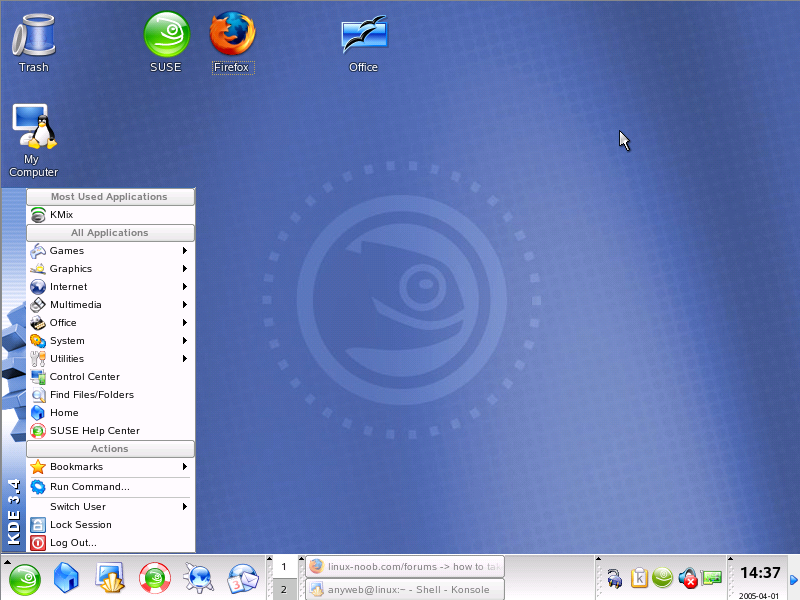Launch Konsole terminal from the panel
The image size is (800, 600).
click(x=110, y=579)
